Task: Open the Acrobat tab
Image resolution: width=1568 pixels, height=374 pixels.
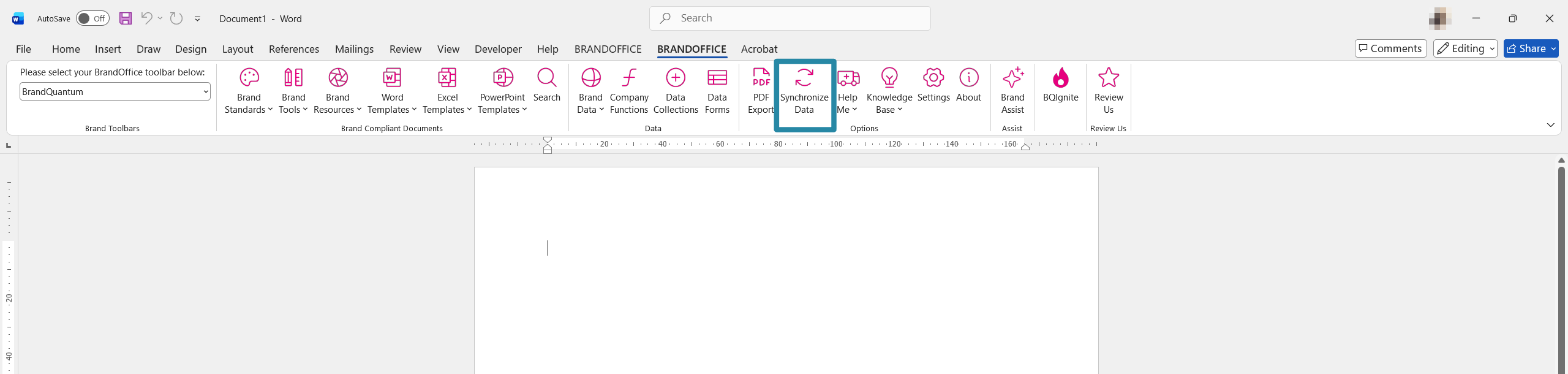Action: 759,49
